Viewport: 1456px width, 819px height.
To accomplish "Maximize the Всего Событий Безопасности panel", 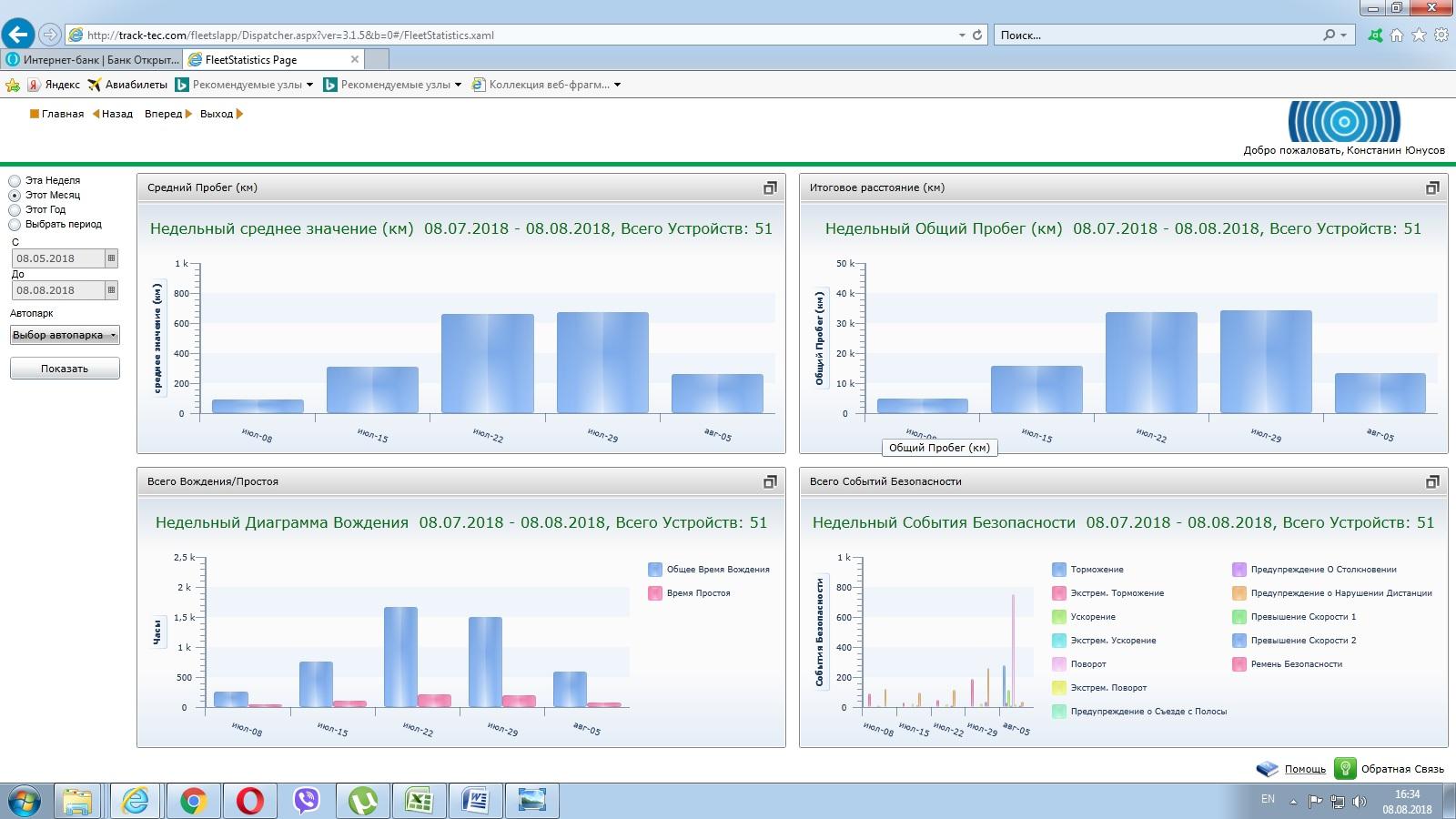I will (x=1432, y=481).
